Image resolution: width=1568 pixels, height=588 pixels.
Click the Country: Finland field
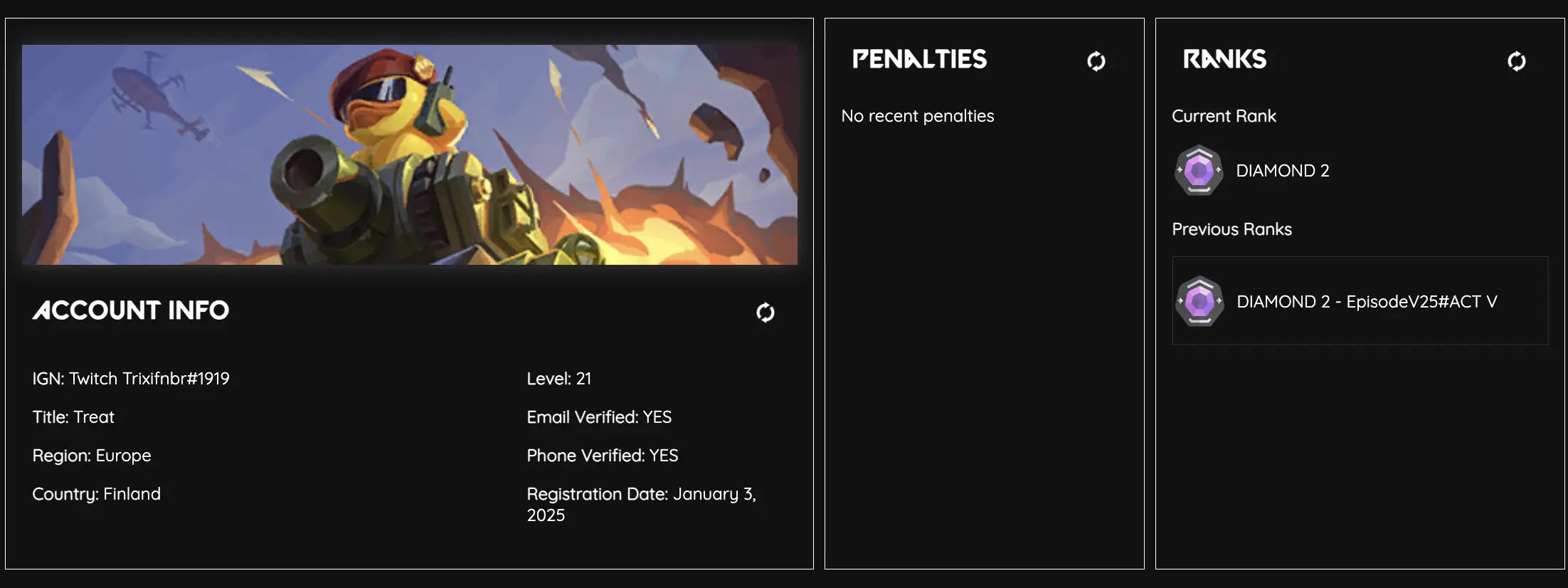(x=97, y=494)
